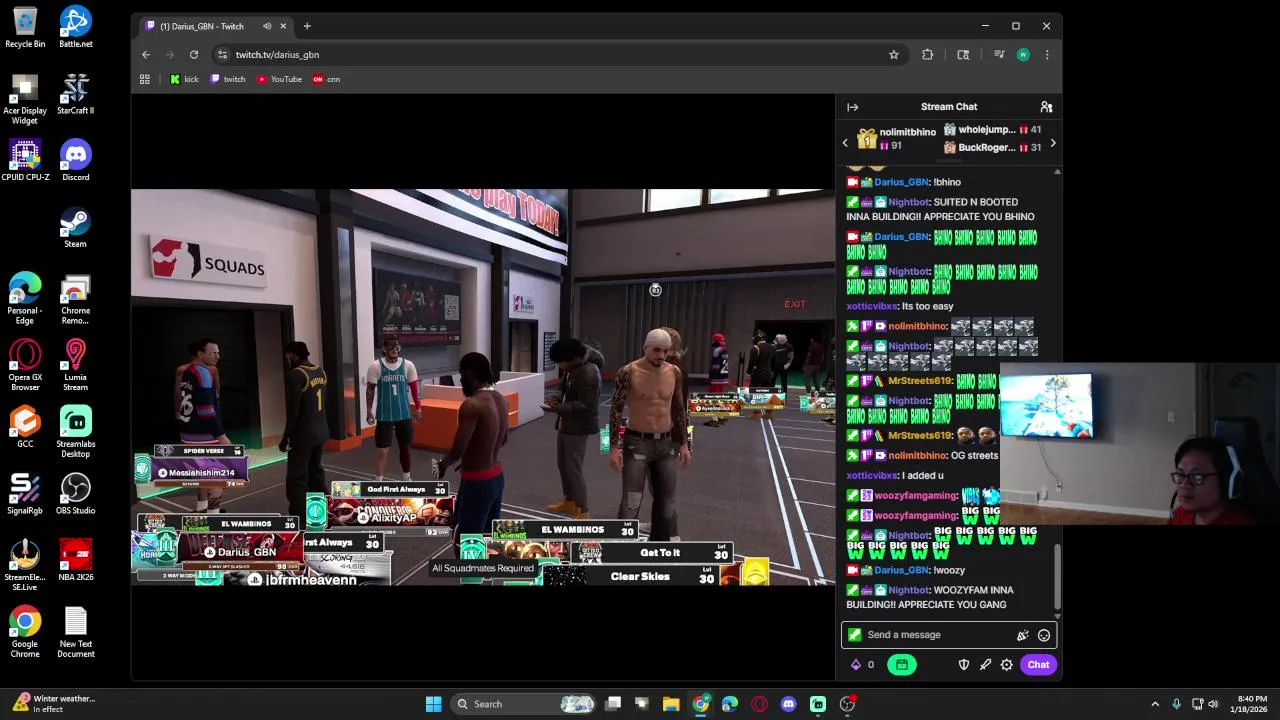Open SignalRgb desktop shortcut

[x=25, y=494]
